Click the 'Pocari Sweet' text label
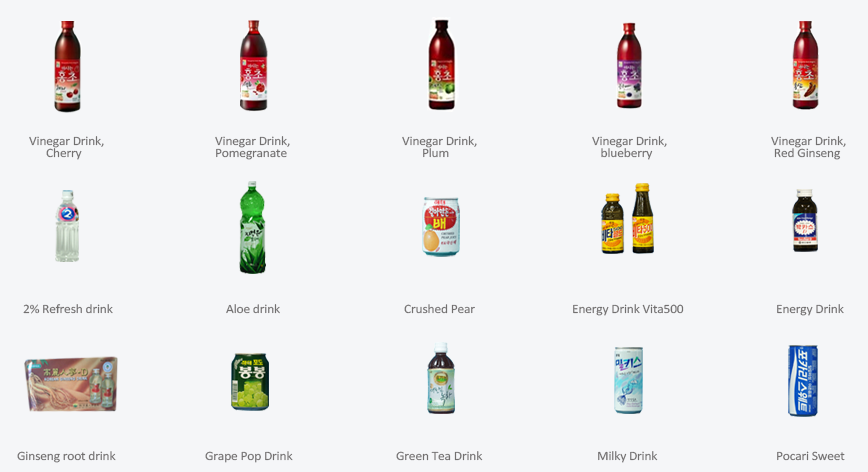The image size is (868, 472). tap(810, 456)
